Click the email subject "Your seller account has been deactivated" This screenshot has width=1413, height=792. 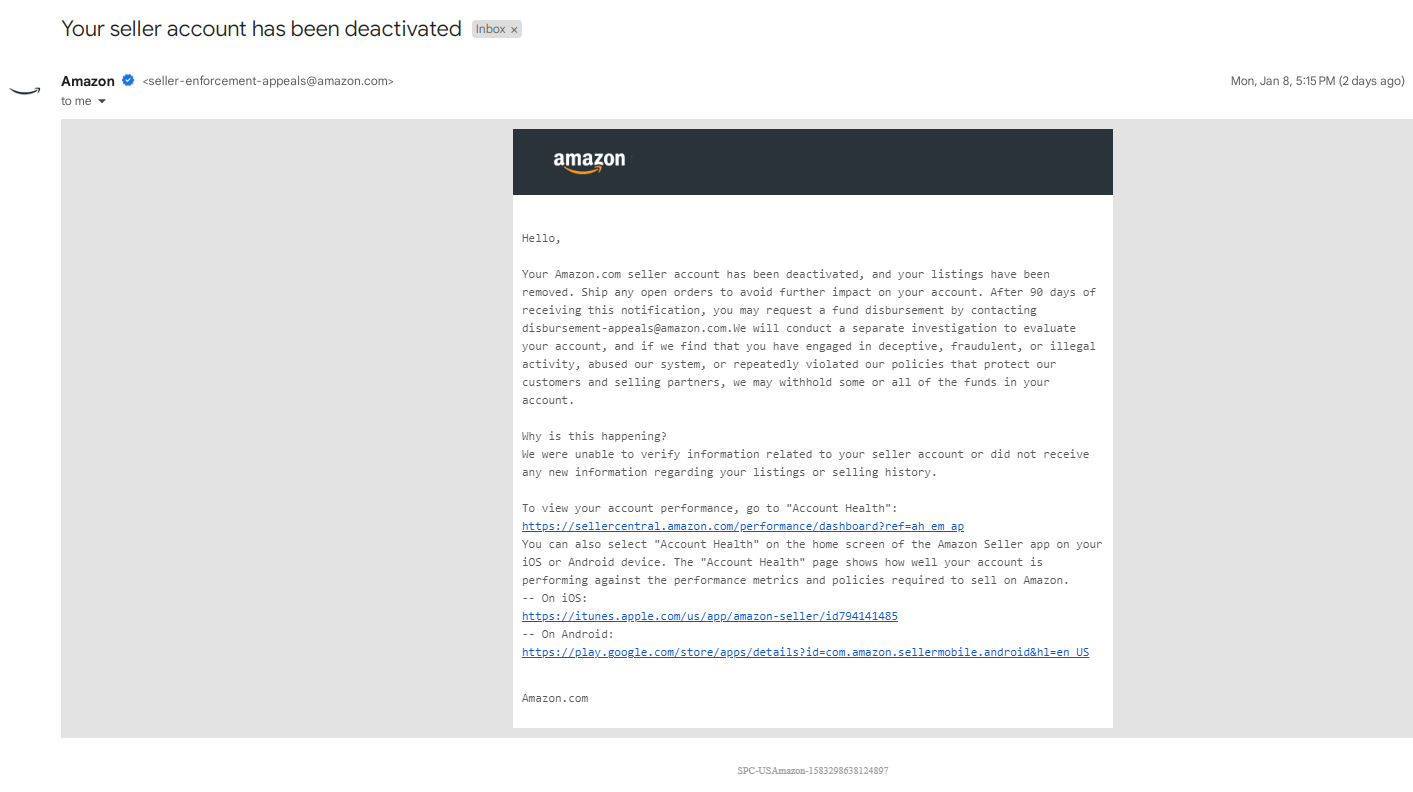(261, 29)
